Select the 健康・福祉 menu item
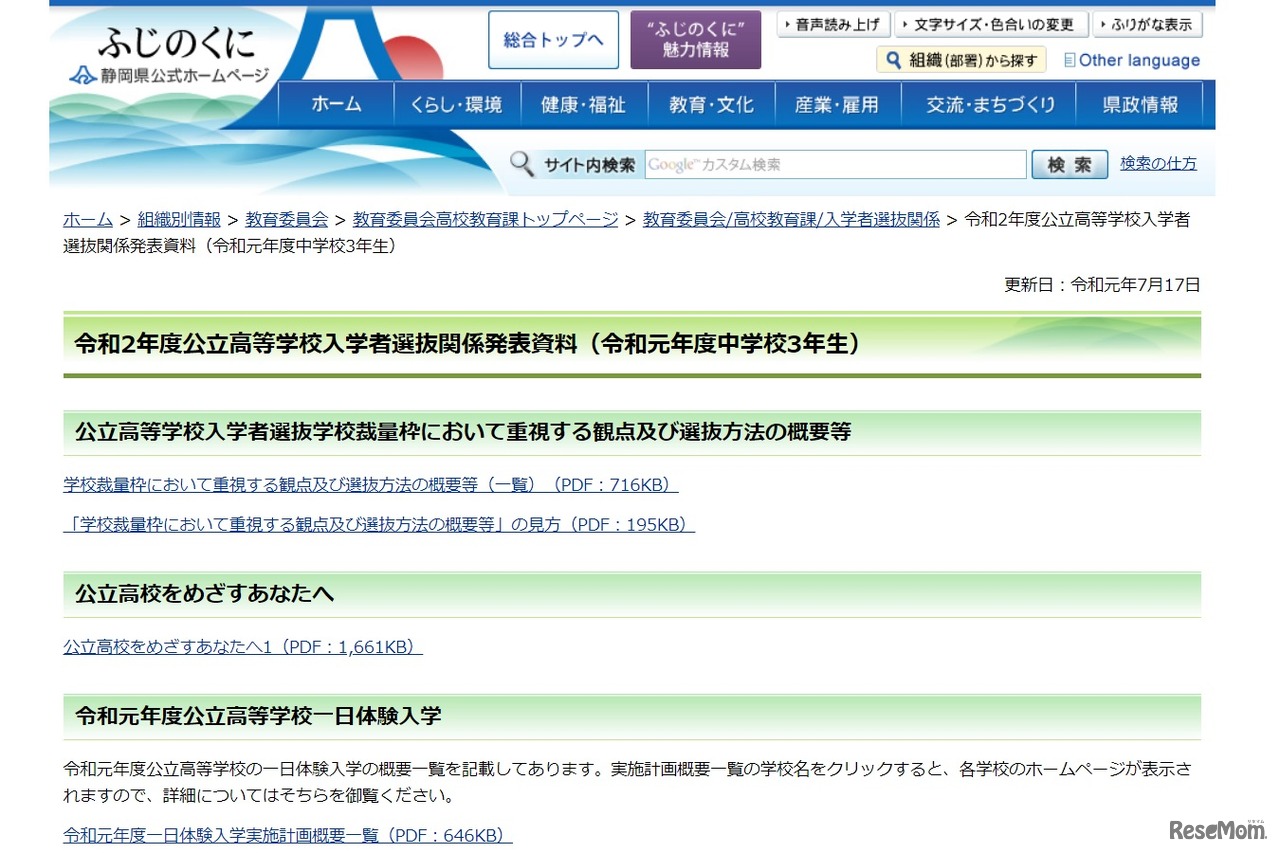This screenshot has width=1280, height=853. pos(584,103)
